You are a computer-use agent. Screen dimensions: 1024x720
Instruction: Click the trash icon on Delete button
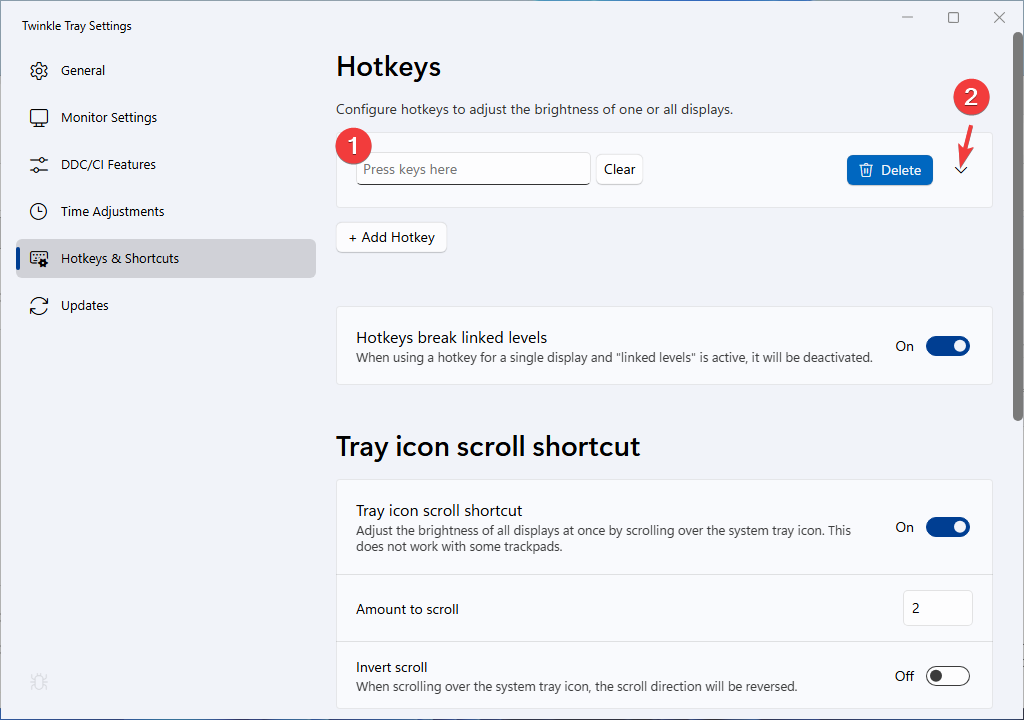[x=867, y=170]
